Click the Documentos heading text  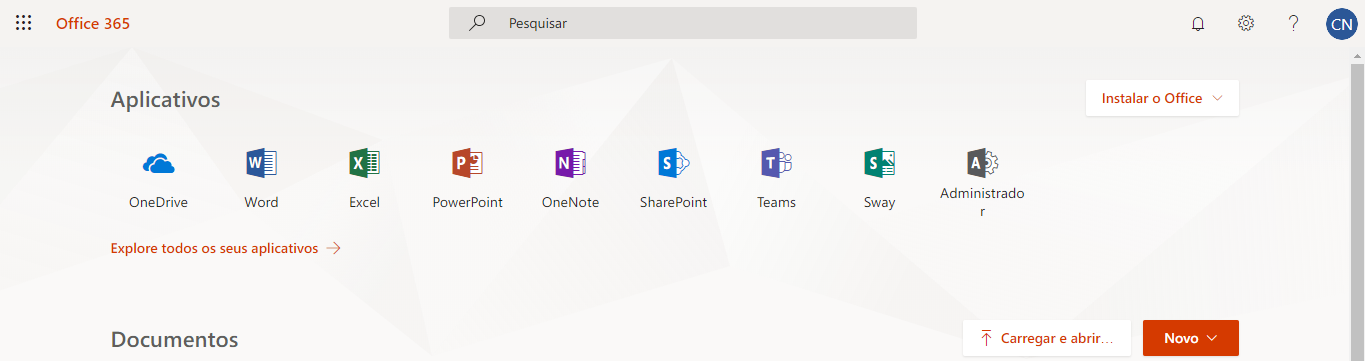(174, 340)
